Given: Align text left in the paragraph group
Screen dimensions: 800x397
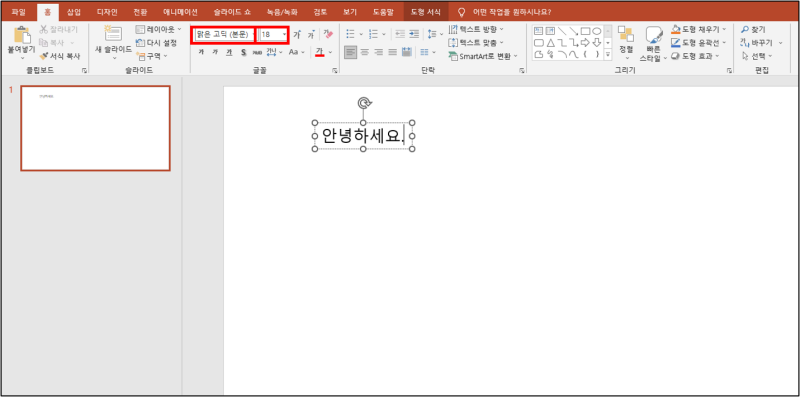Looking at the screenshot, I should pyautogui.click(x=350, y=52).
